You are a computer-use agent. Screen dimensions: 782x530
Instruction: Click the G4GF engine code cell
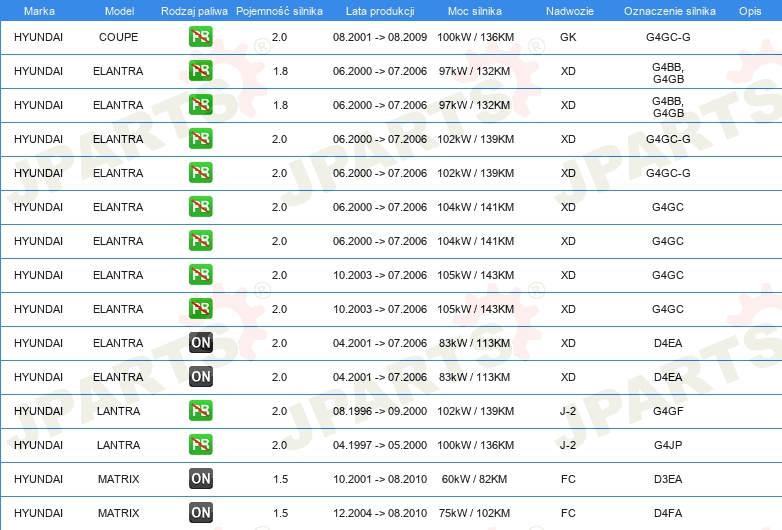[x=668, y=411]
